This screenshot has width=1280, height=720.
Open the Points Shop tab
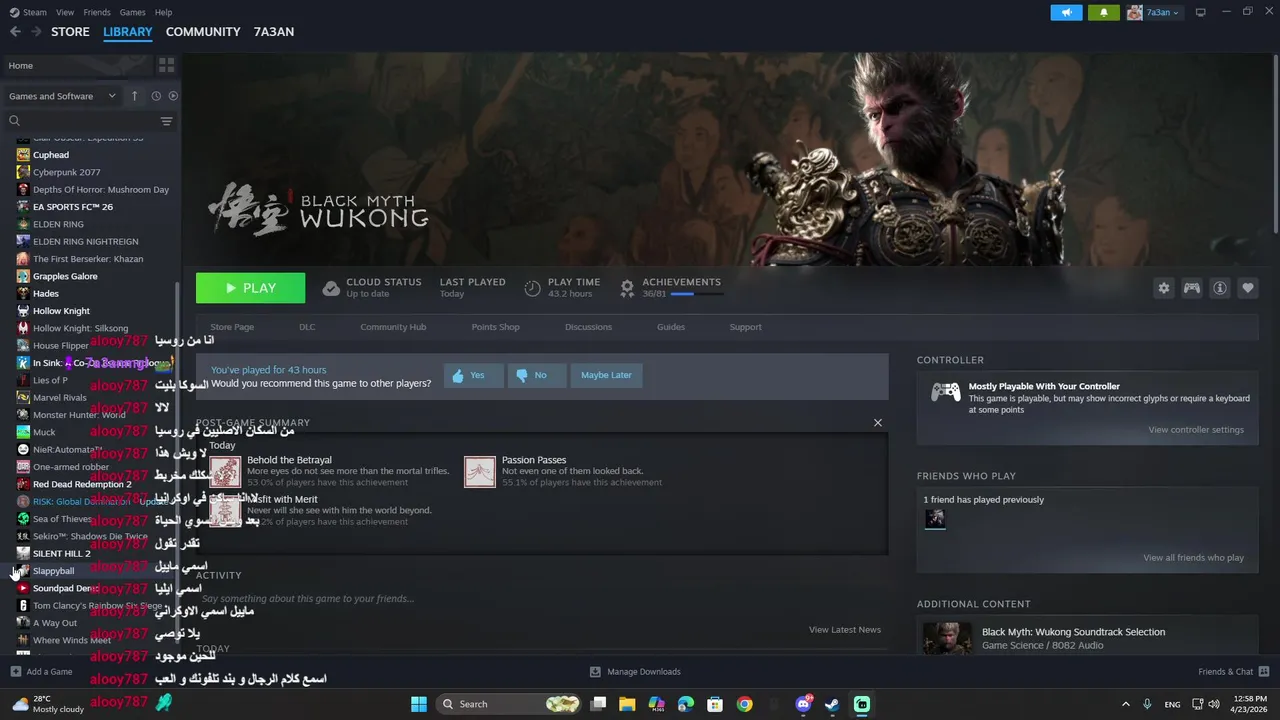click(496, 327)
